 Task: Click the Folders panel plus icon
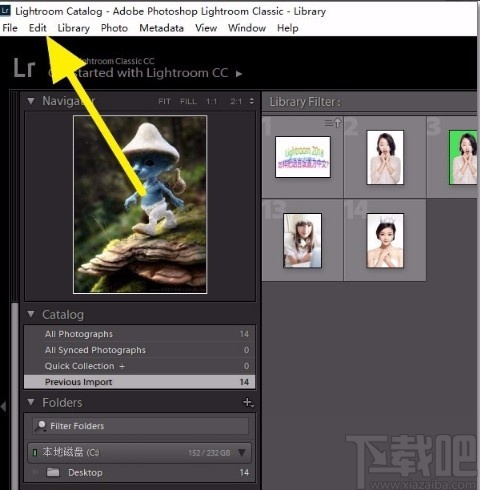click(248, 403)
